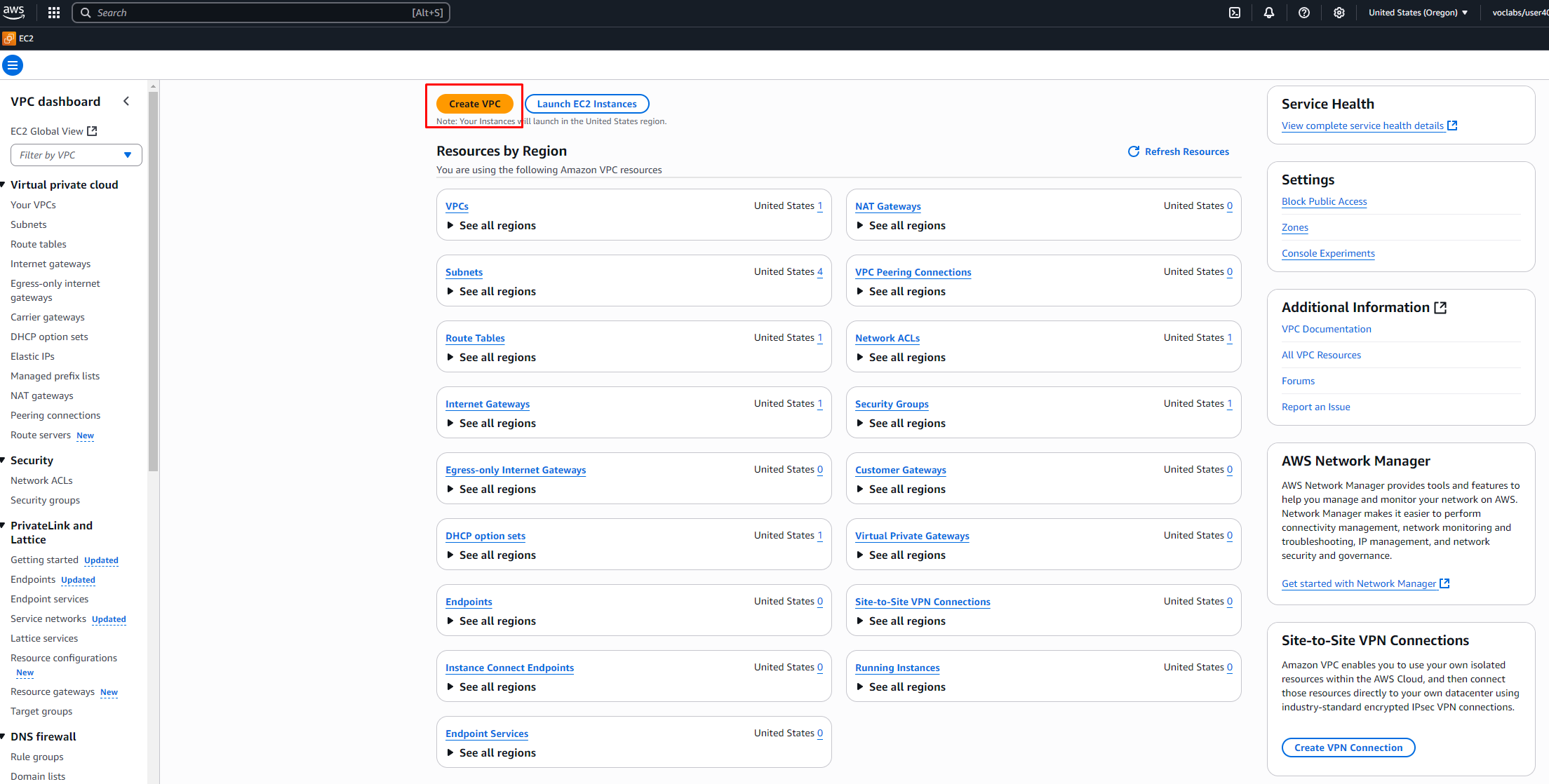The image size is (1549, 784).
Task: Open Get started with Network Manager link
Action: point(1359,583)
